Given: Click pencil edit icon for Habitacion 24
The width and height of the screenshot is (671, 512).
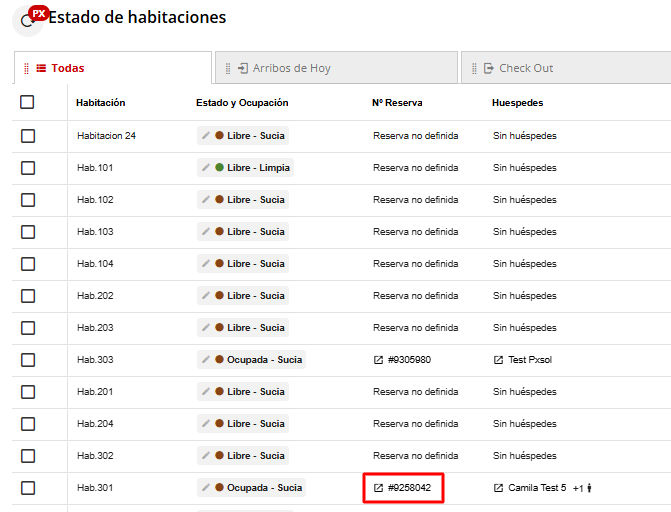Looking at the screenshot, I should pos(206,136).
